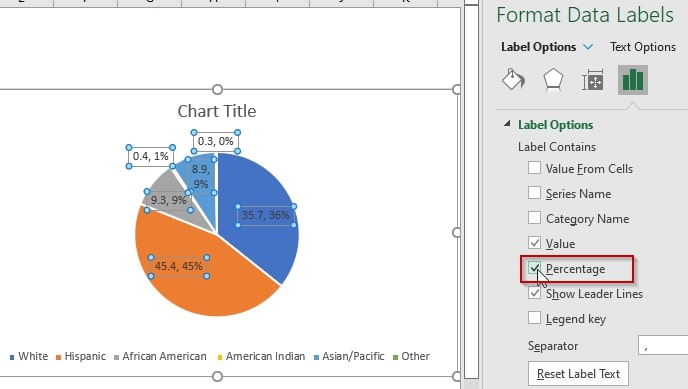This screenshot has width=688, height=389.
Task: Click the chart's top-center sizing handle
Action: click(x=217, y=89)
